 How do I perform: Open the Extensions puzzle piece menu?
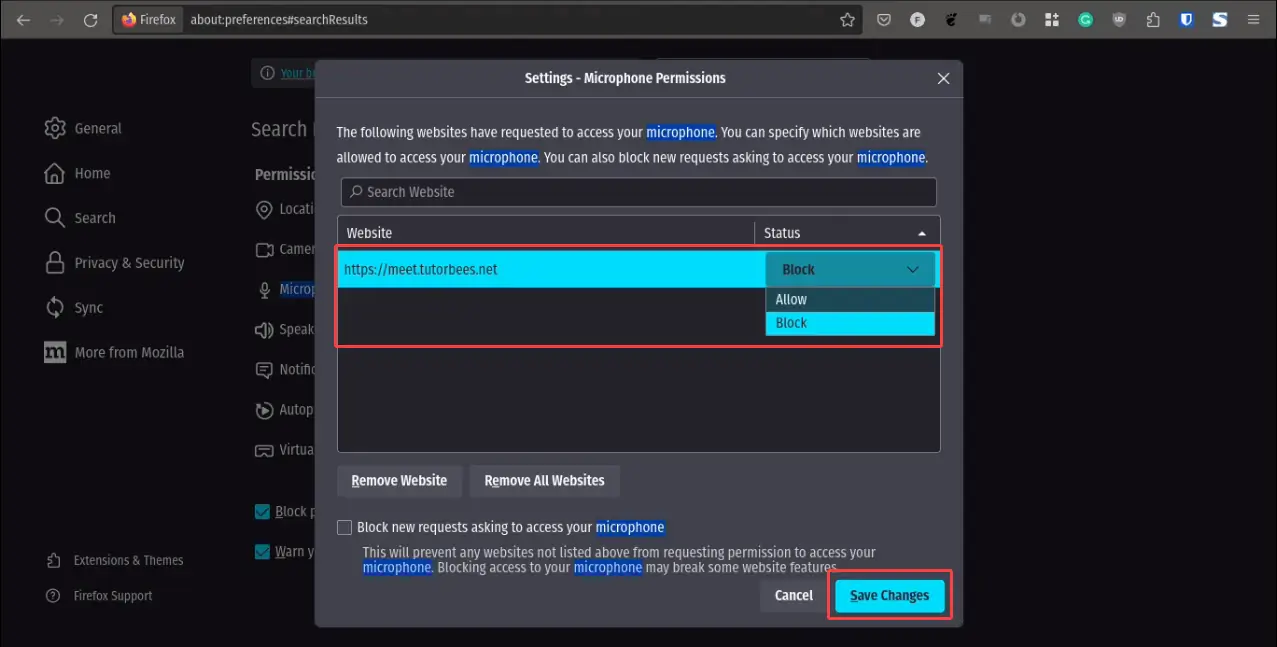[x=1153, y=20]
